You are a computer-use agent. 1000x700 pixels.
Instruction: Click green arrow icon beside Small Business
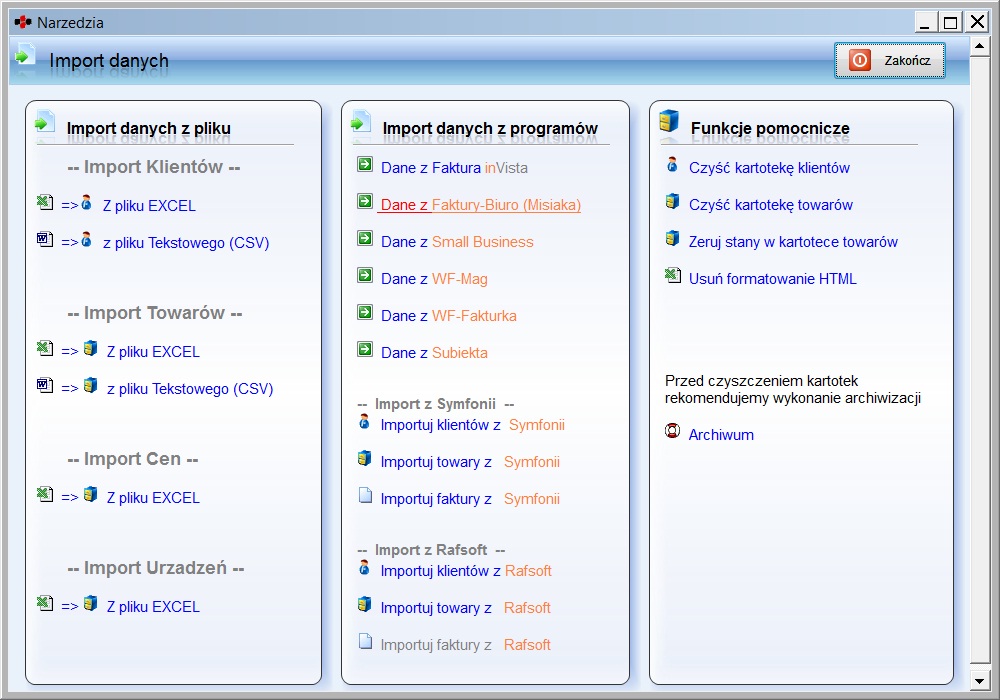(x=365, y=238)
